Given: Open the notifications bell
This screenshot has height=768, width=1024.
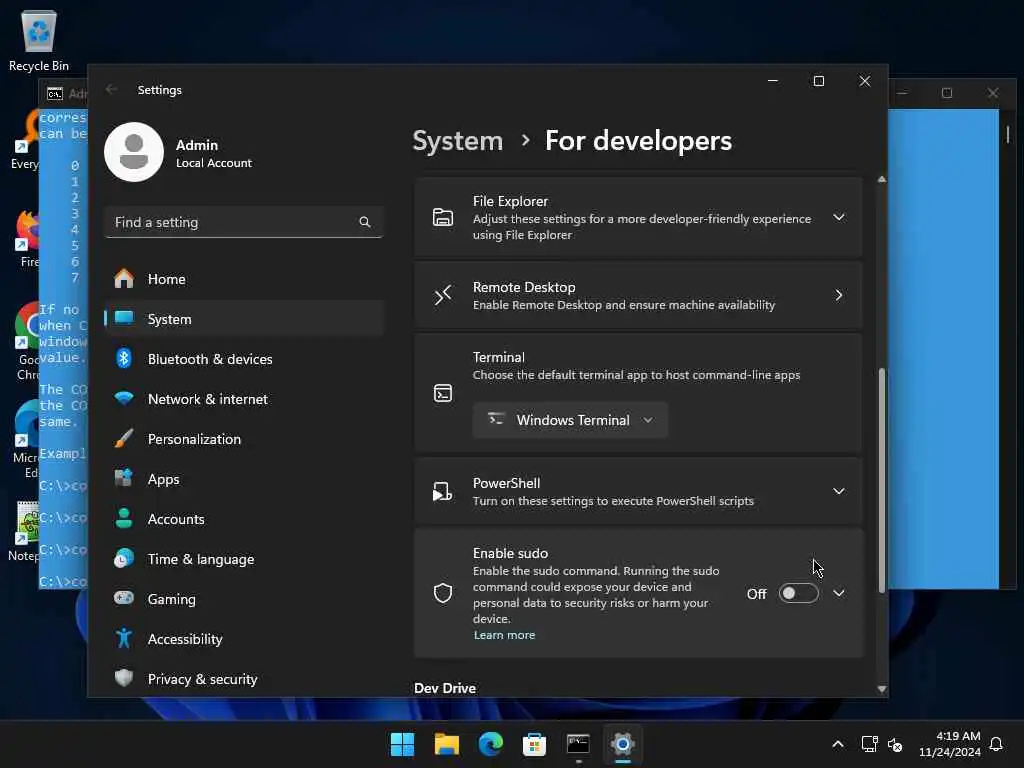Looking at the screenshot, I should 997,744.
